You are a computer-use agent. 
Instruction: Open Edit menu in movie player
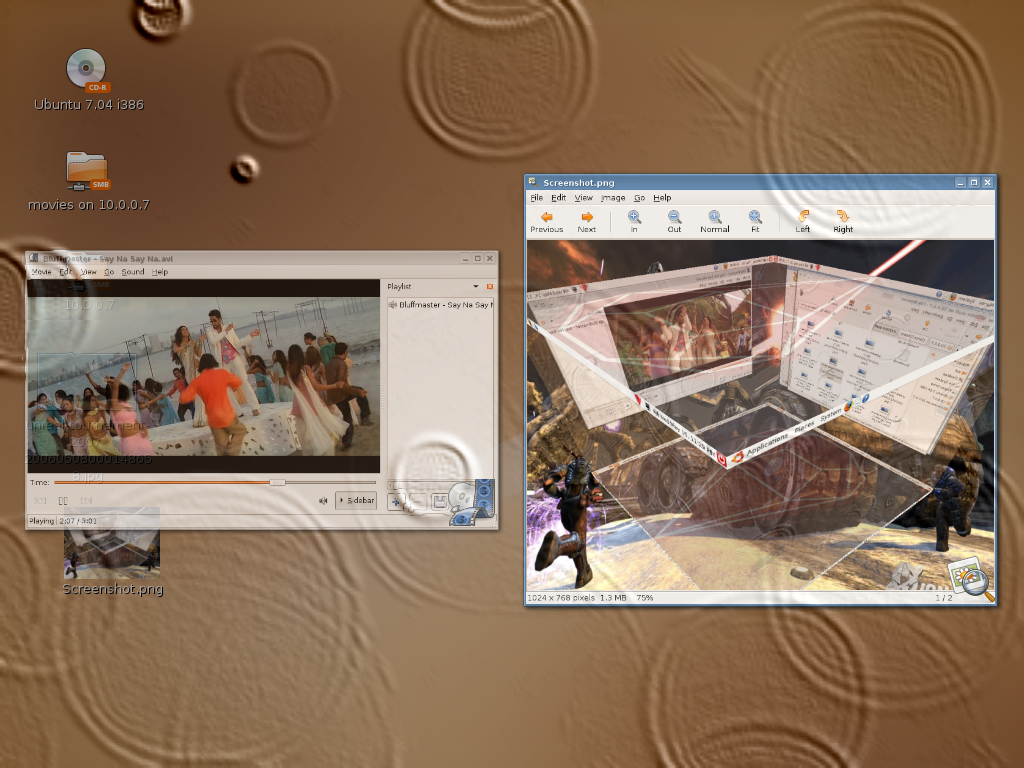pos(65,272)
